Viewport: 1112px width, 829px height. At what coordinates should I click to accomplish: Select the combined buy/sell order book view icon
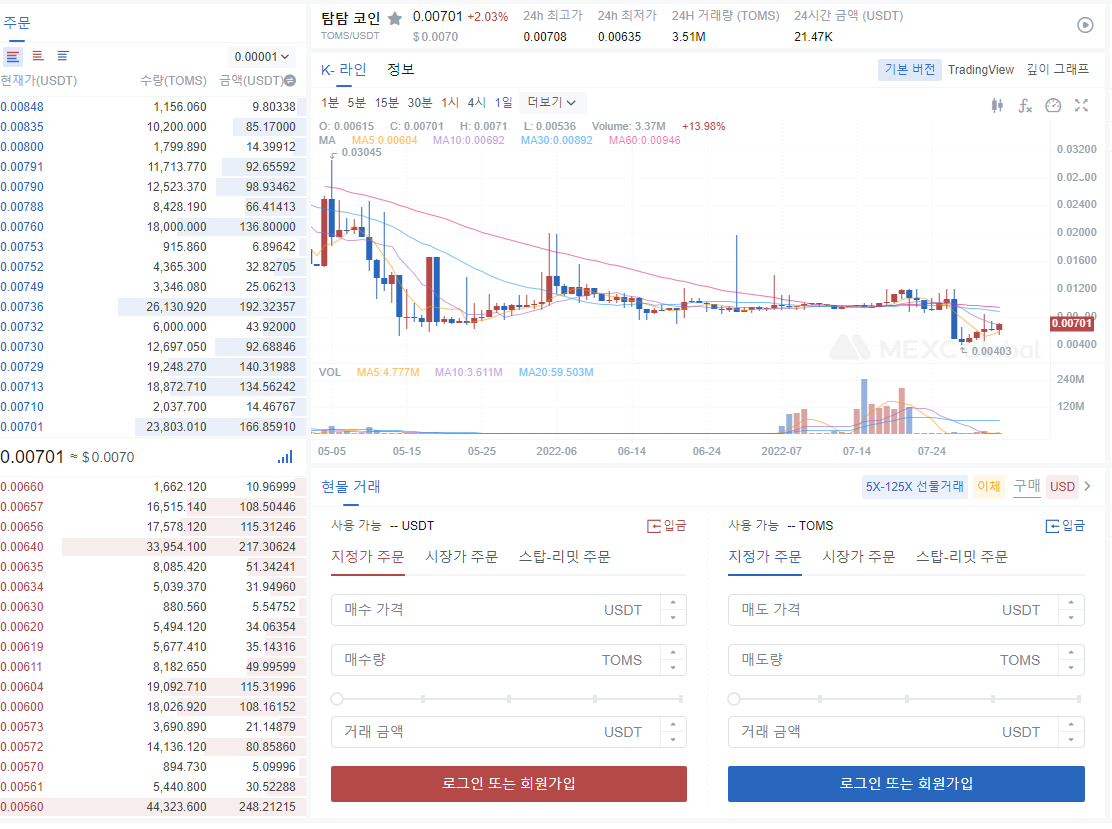coord(13,56)
